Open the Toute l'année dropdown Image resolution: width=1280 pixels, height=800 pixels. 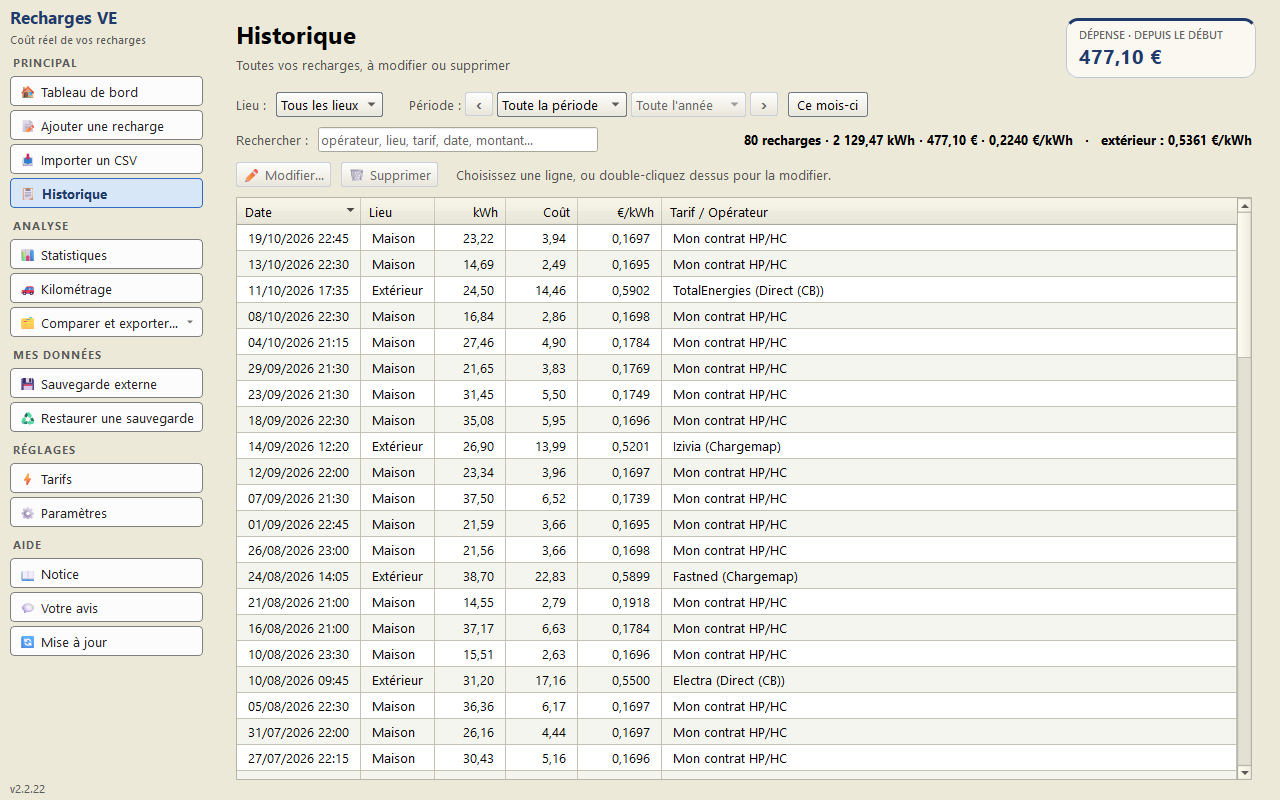(688, 105)
